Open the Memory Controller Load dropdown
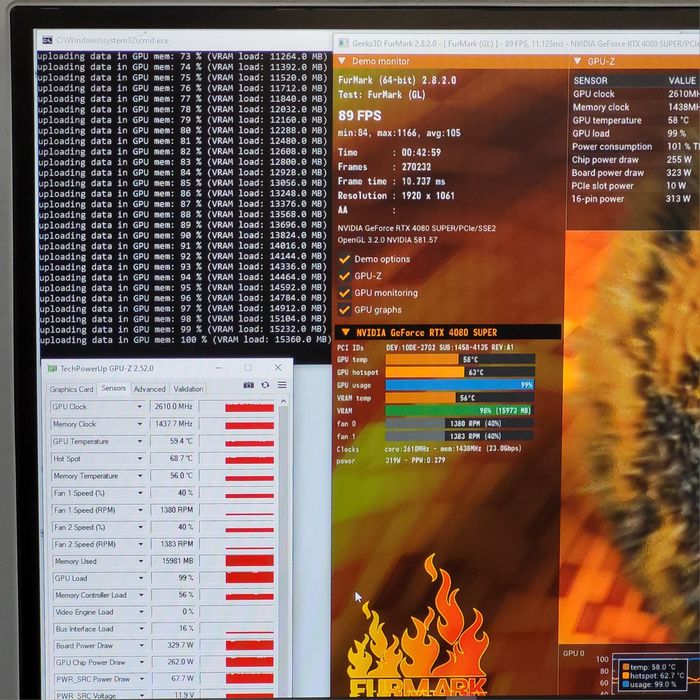The width and height of the screenshot is (700, 700). coord(141,595)
